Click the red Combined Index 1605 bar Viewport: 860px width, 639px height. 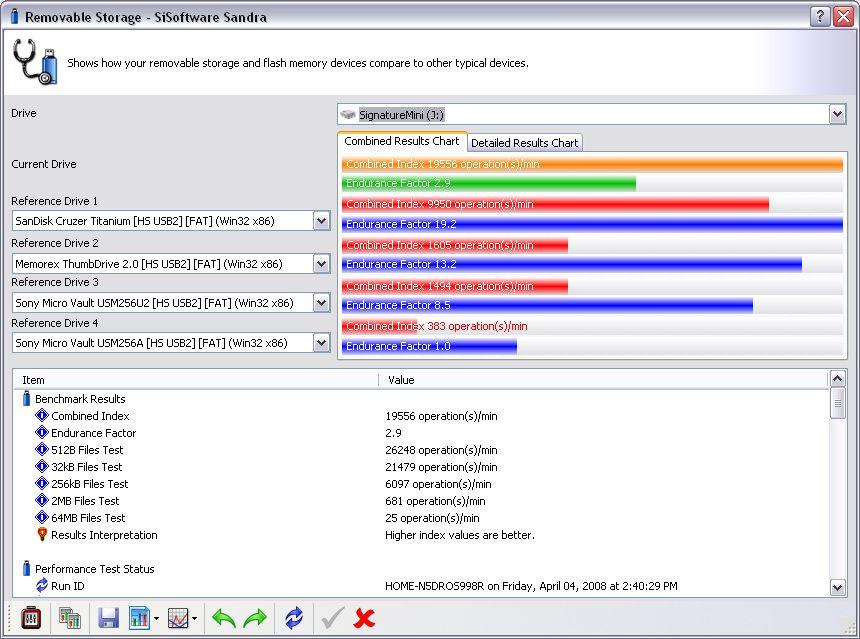(455, 245)
